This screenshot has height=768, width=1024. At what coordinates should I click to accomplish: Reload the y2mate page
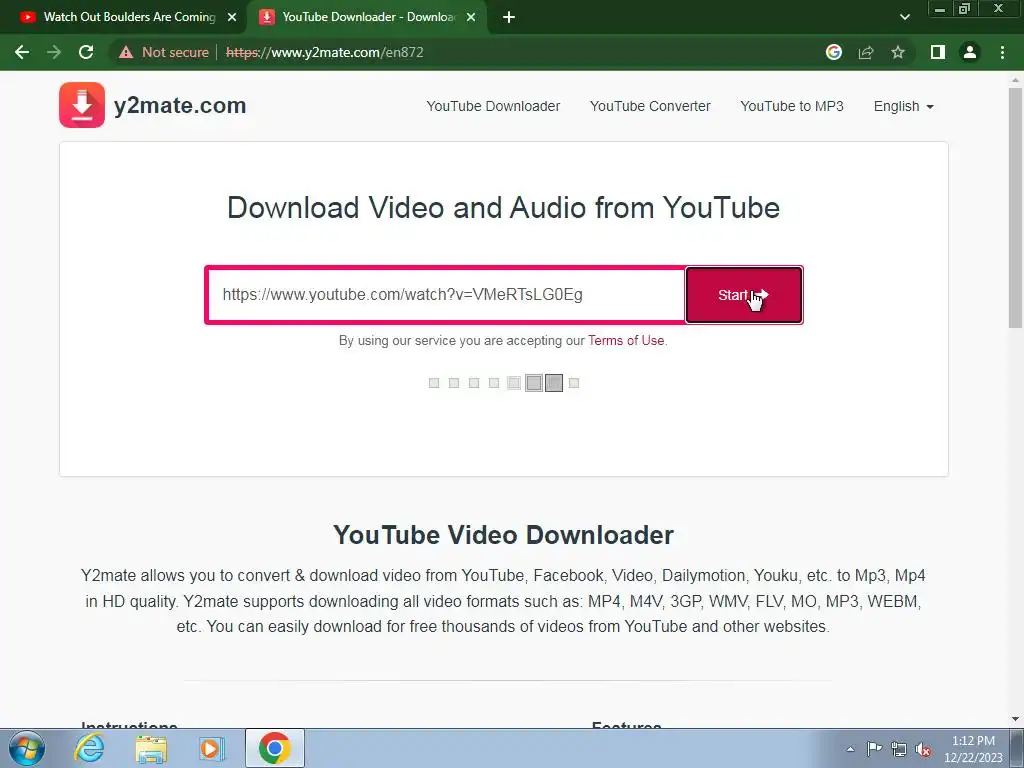click(86, 52)
